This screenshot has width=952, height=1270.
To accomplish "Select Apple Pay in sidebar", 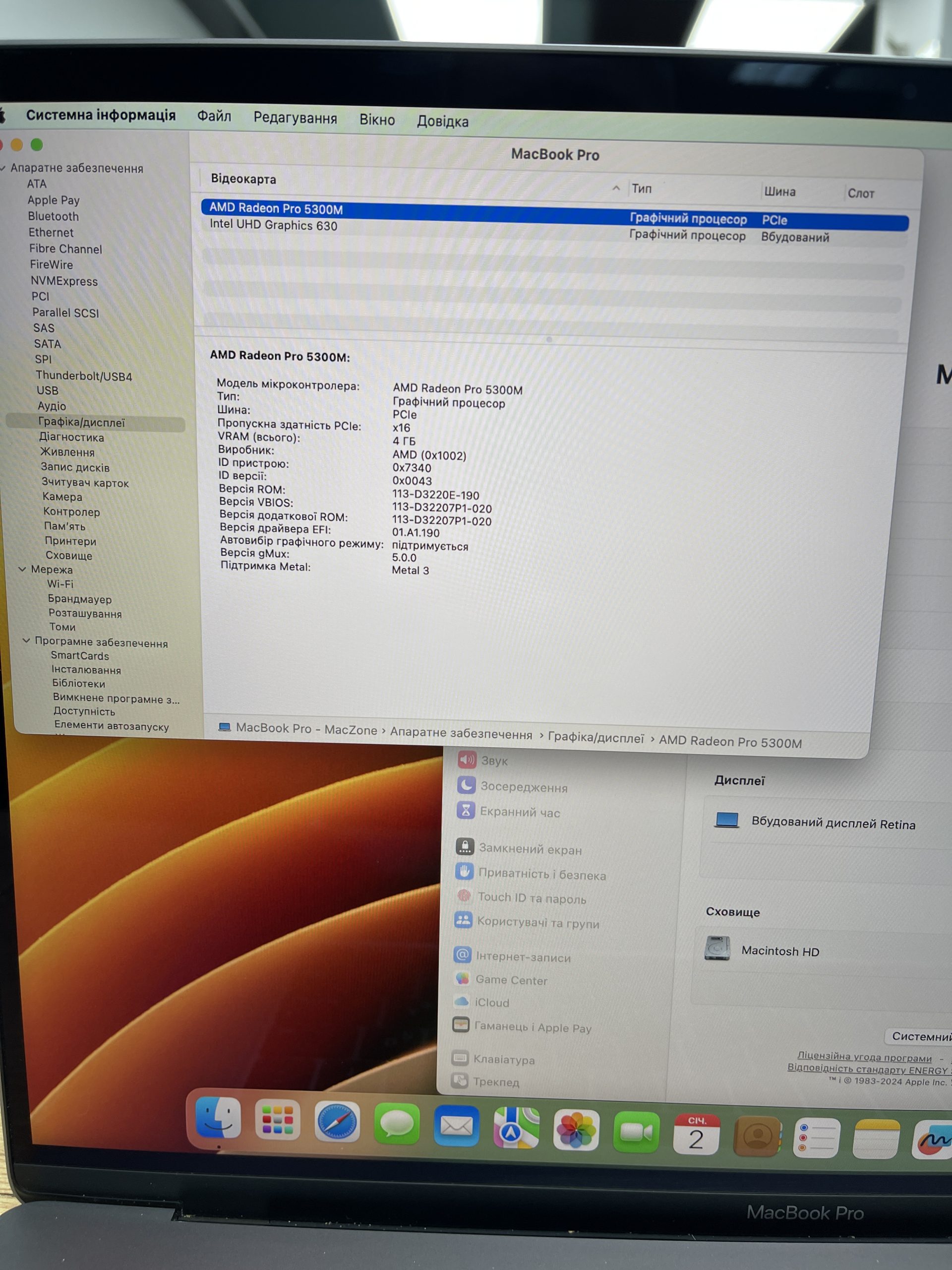I will point(54,200).
